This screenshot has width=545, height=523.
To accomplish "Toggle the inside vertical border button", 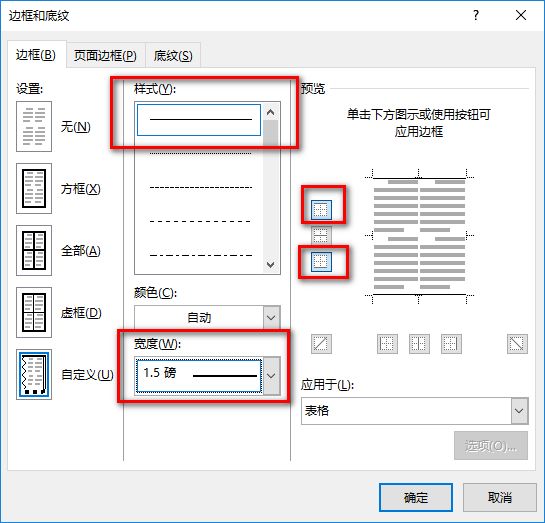I will (419, 344).
